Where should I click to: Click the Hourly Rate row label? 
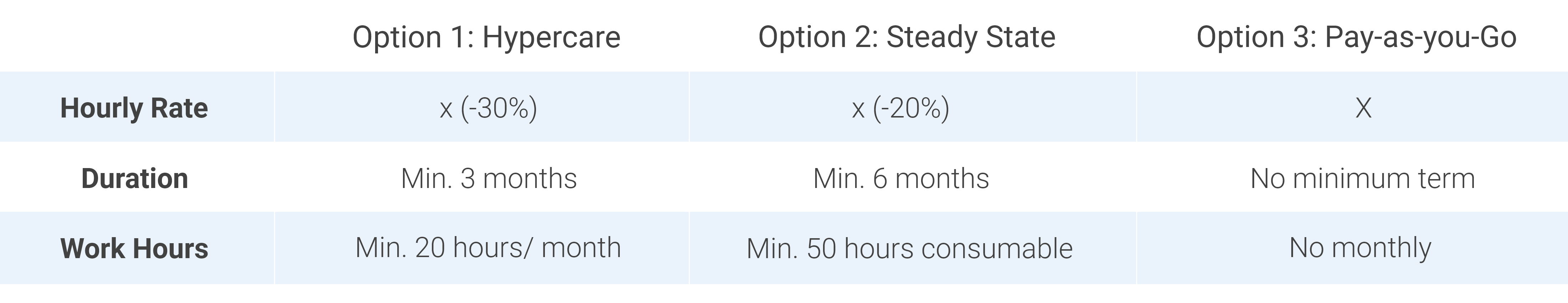pyautogui.click(x=134, y=108)
